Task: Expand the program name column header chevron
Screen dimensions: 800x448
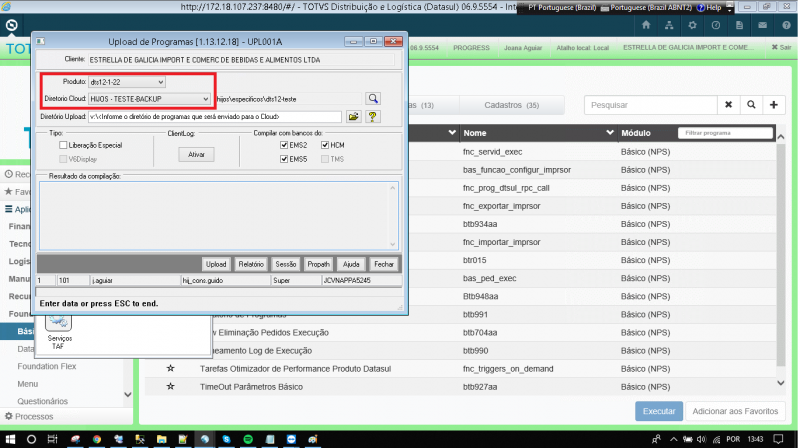Action: coord(452,133)
